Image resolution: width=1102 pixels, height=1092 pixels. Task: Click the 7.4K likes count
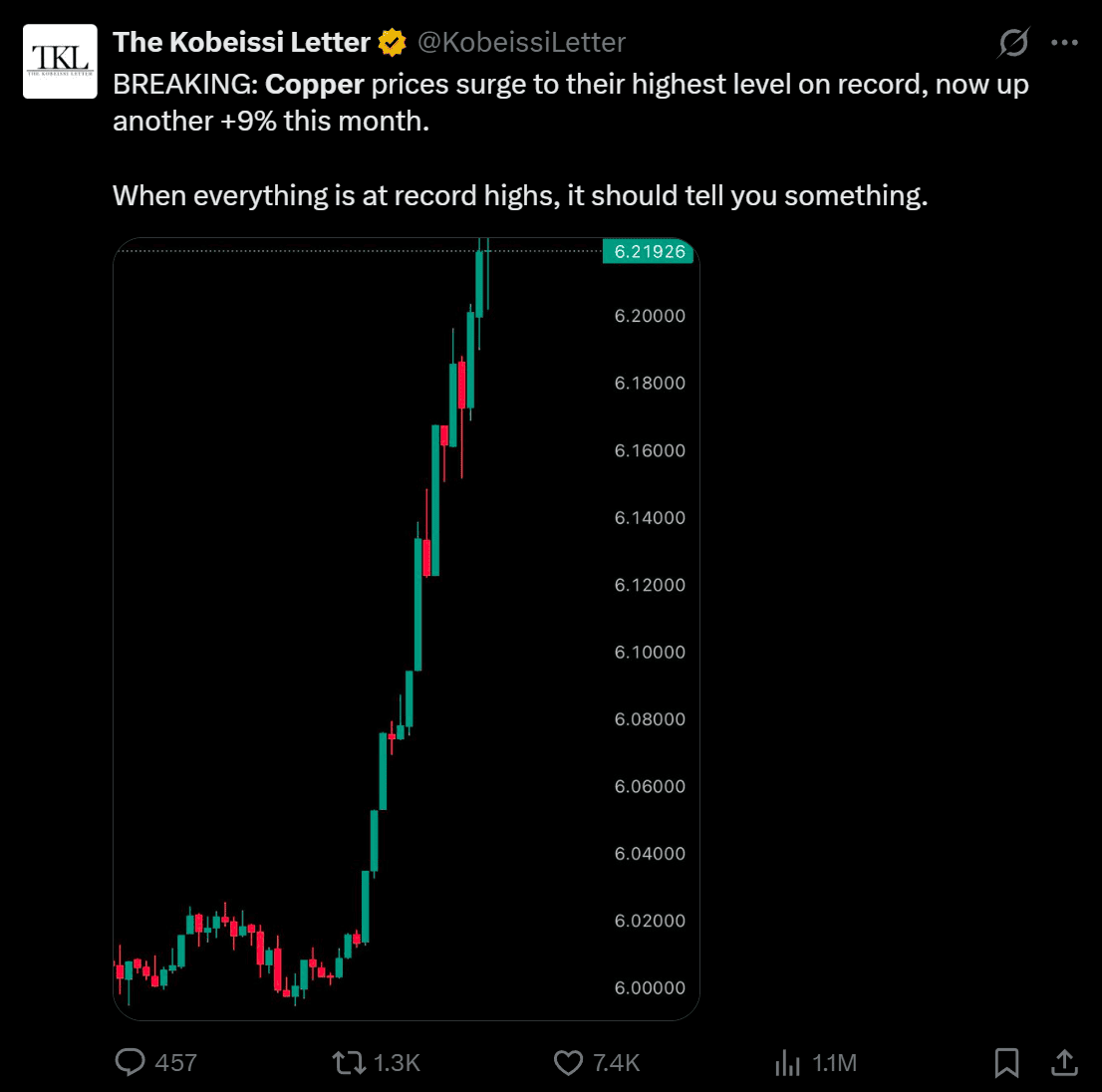click(616, 1063)
